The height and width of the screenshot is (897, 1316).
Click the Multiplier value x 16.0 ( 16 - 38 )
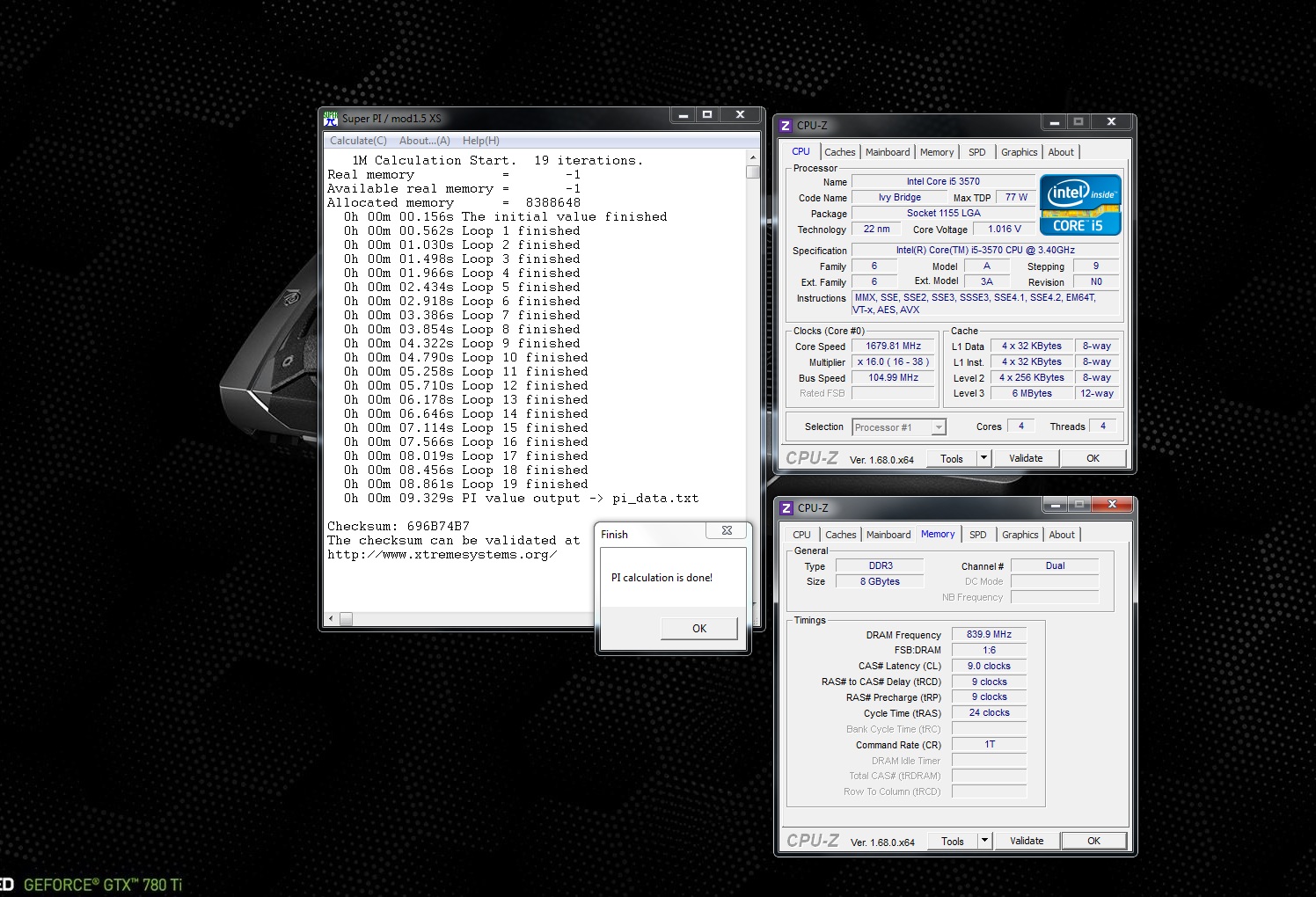(893, 362)
